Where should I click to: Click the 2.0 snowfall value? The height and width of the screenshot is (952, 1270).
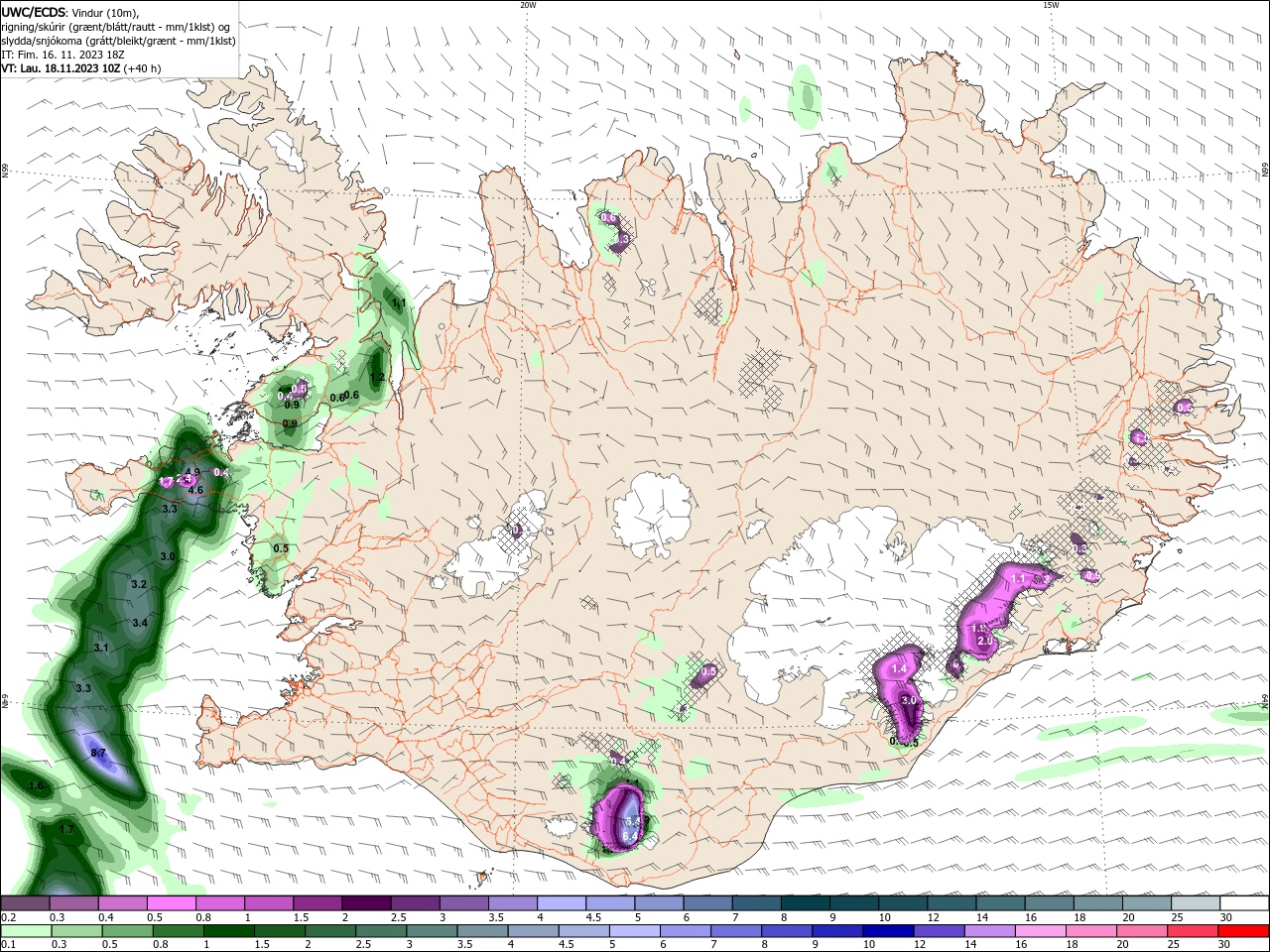[985, 642]
